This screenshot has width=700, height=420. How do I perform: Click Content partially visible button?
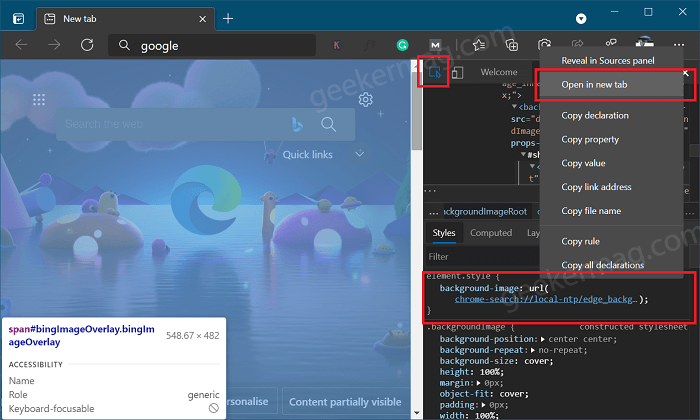point(345,402)
